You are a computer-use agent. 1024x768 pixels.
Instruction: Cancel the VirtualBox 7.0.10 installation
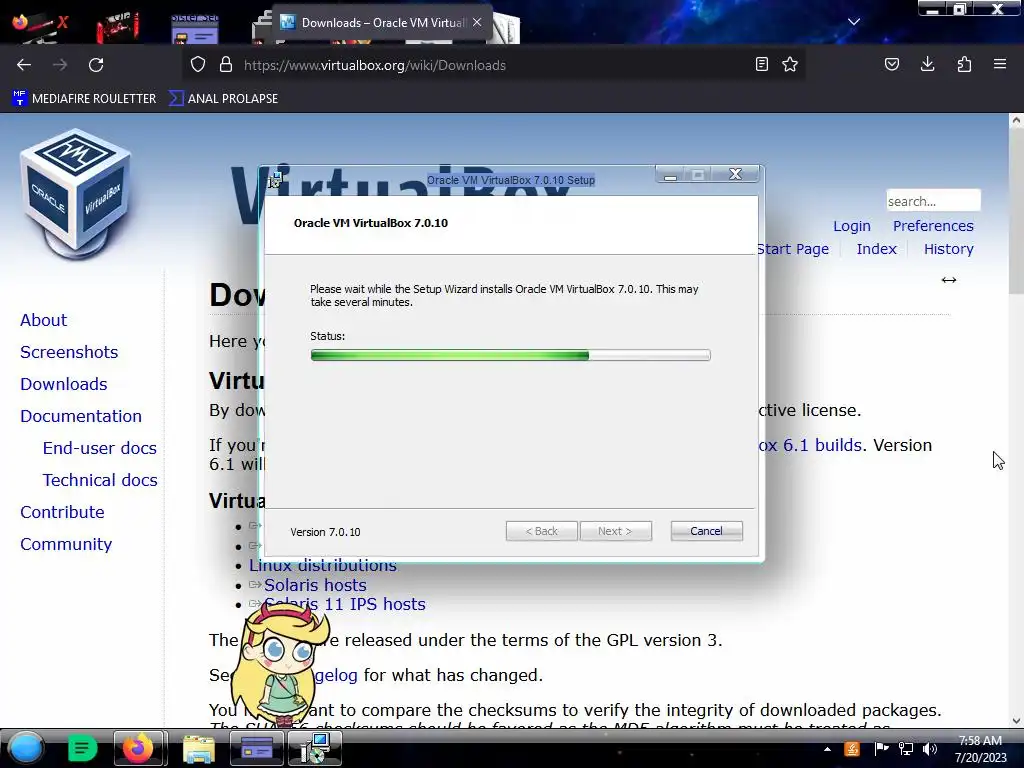707,531
